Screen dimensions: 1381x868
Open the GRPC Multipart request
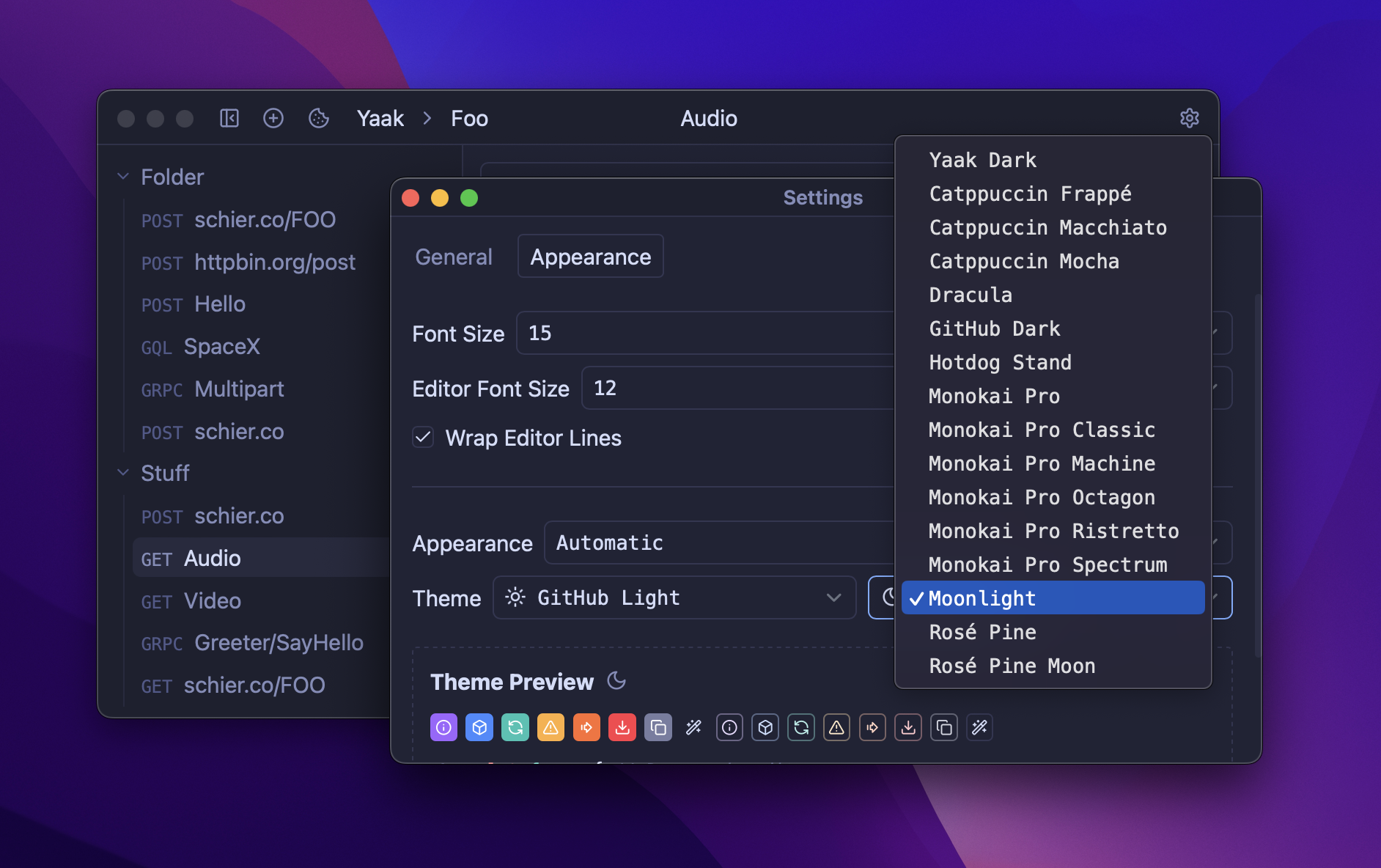[260, 389]
